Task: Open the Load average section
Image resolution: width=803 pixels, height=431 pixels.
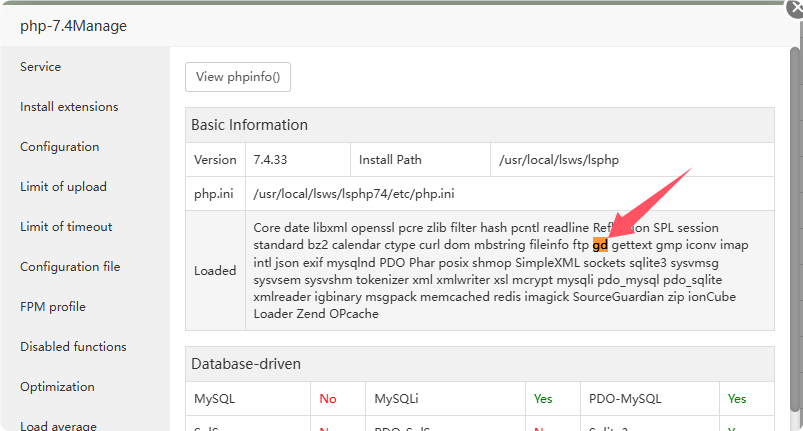Action: click(58, 426)
